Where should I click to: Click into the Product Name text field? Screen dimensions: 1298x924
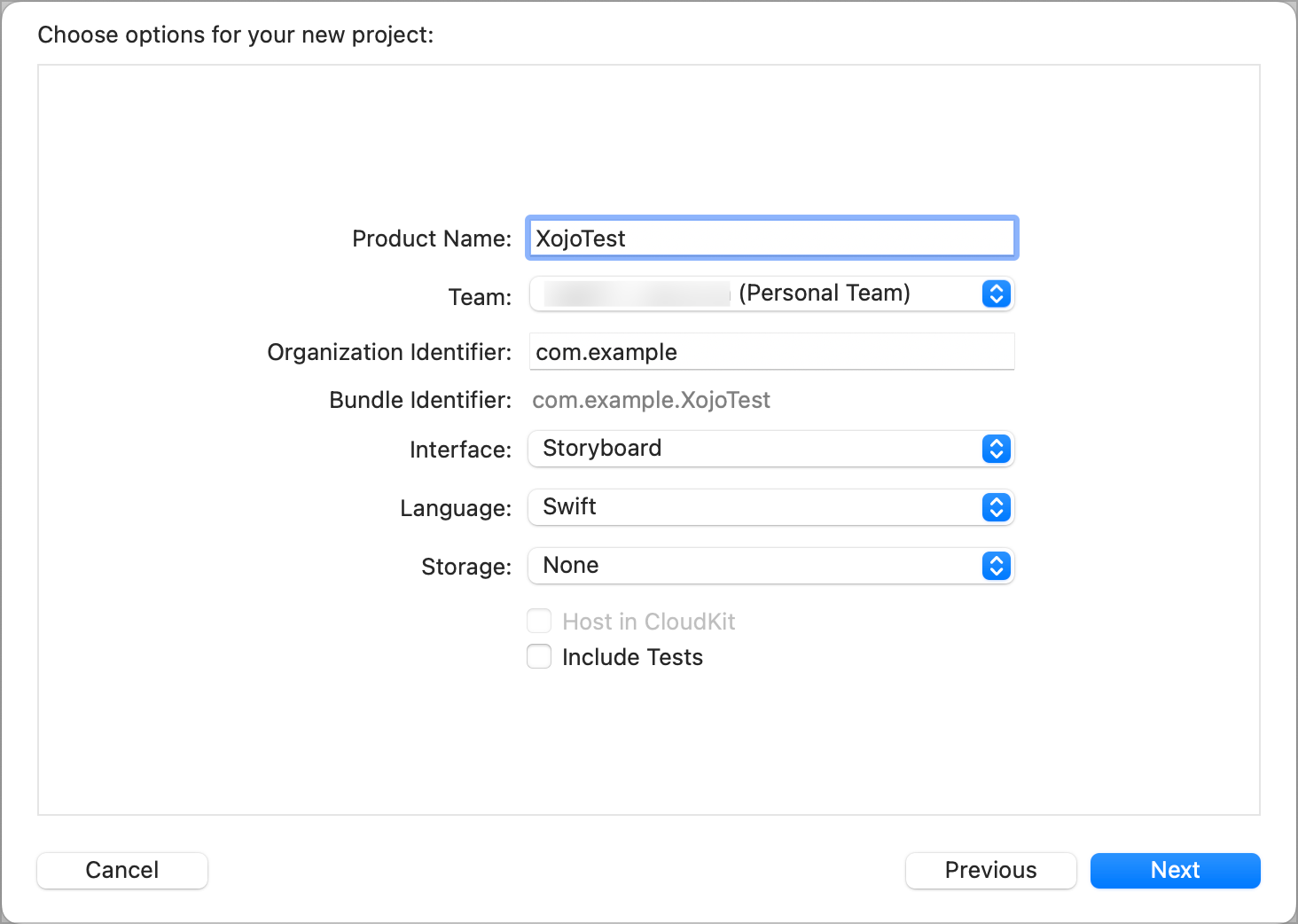pyautogui.click(x=771, y=239)
